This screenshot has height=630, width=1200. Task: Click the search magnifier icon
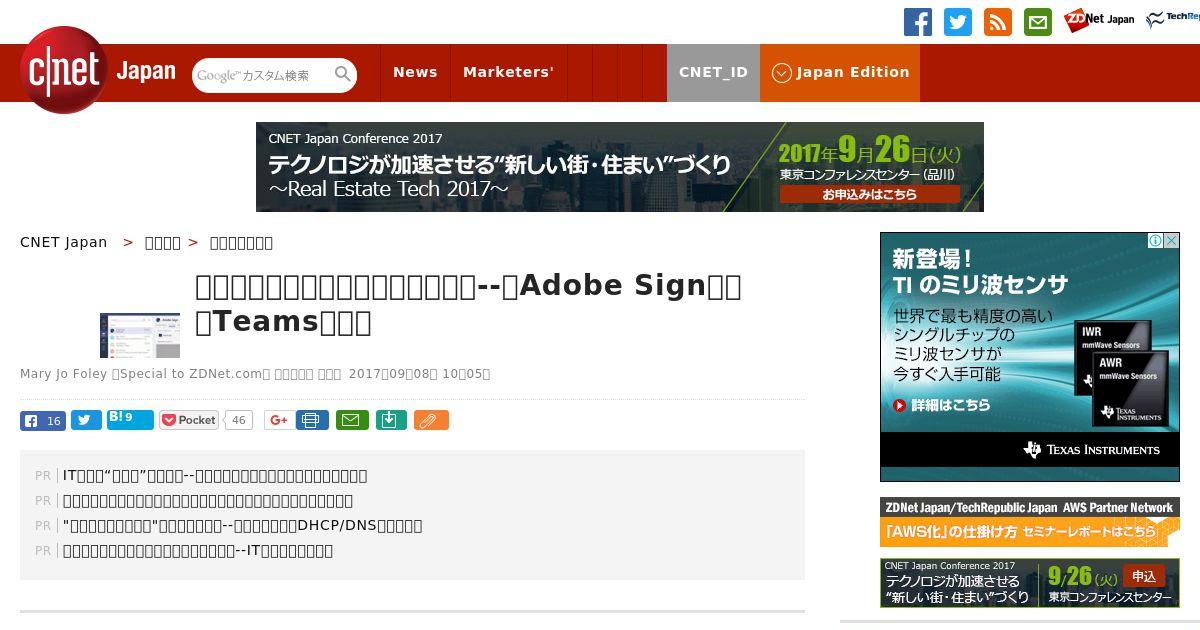(343, 74)
